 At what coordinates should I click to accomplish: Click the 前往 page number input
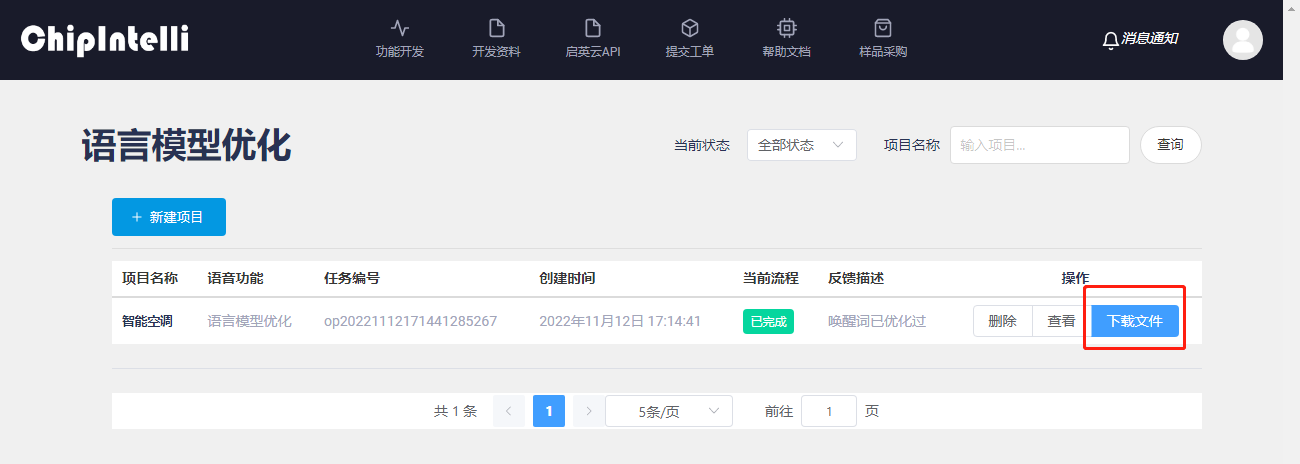(829, 411)
